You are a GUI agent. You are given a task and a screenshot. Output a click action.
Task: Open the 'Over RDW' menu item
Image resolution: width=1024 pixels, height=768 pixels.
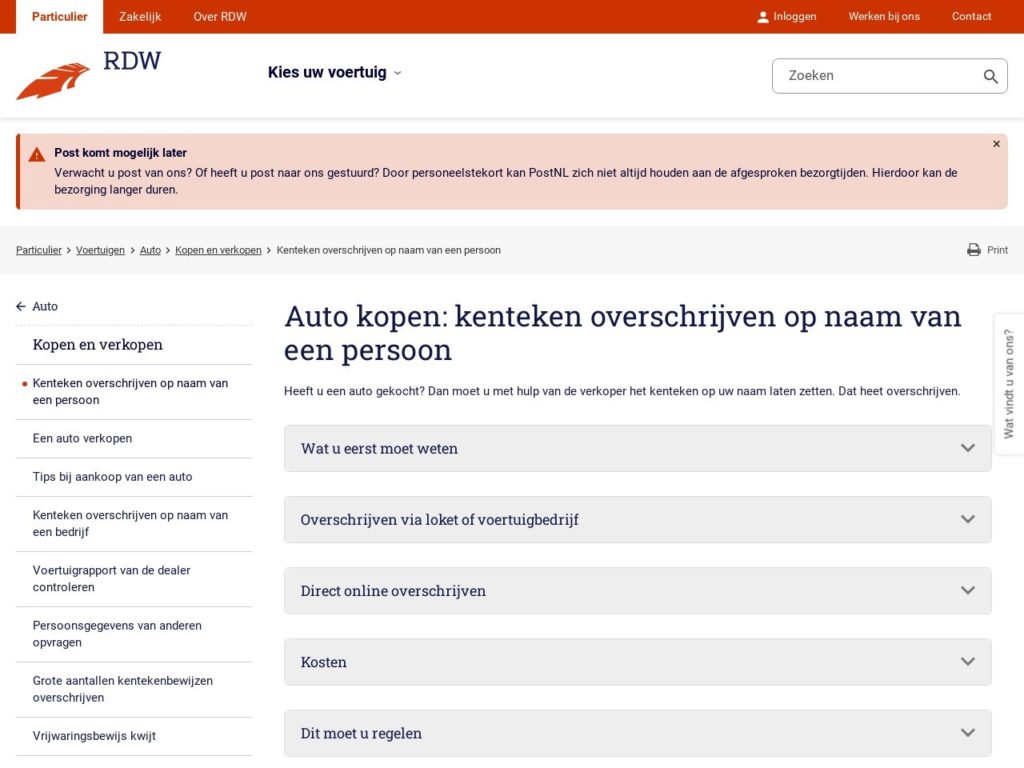coord(219,16)
